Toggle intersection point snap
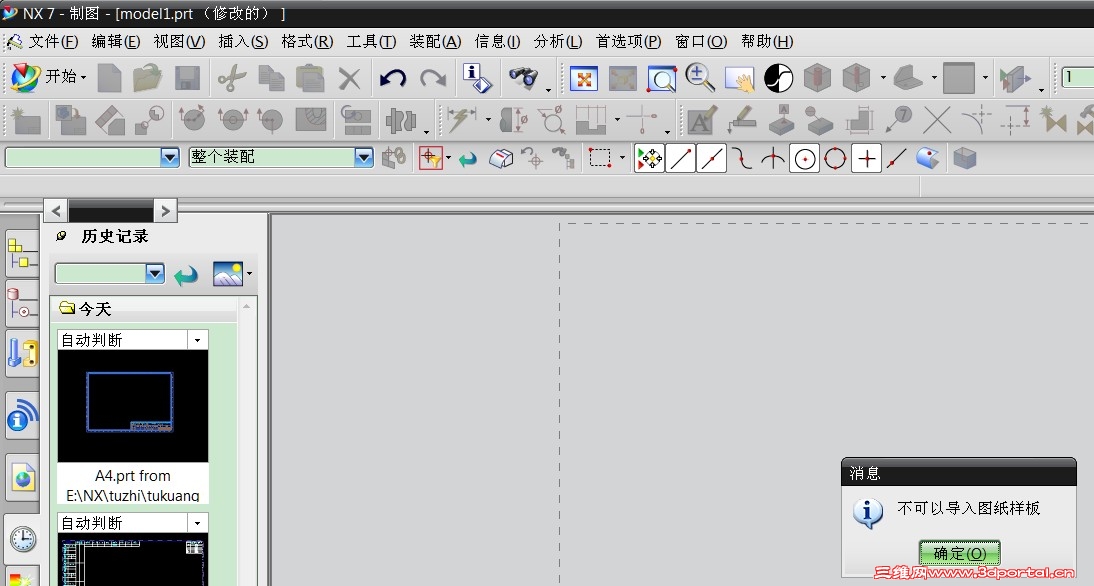This screenshot has width=1094, height=586. click(773, 158)
